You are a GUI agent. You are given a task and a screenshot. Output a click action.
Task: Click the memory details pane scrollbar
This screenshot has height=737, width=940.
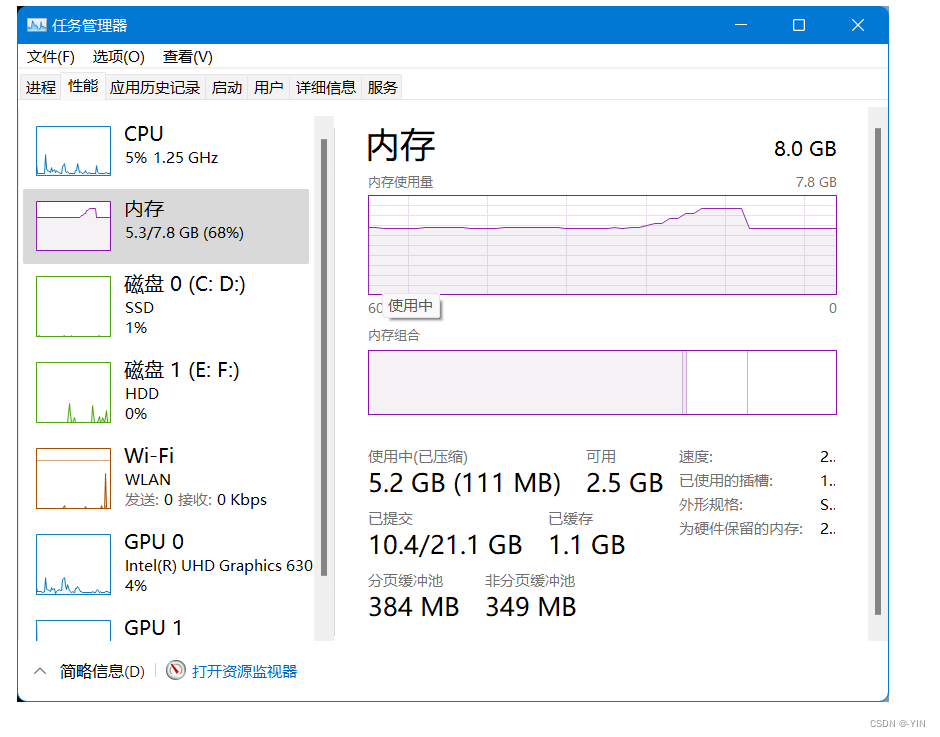click(878, 373)
